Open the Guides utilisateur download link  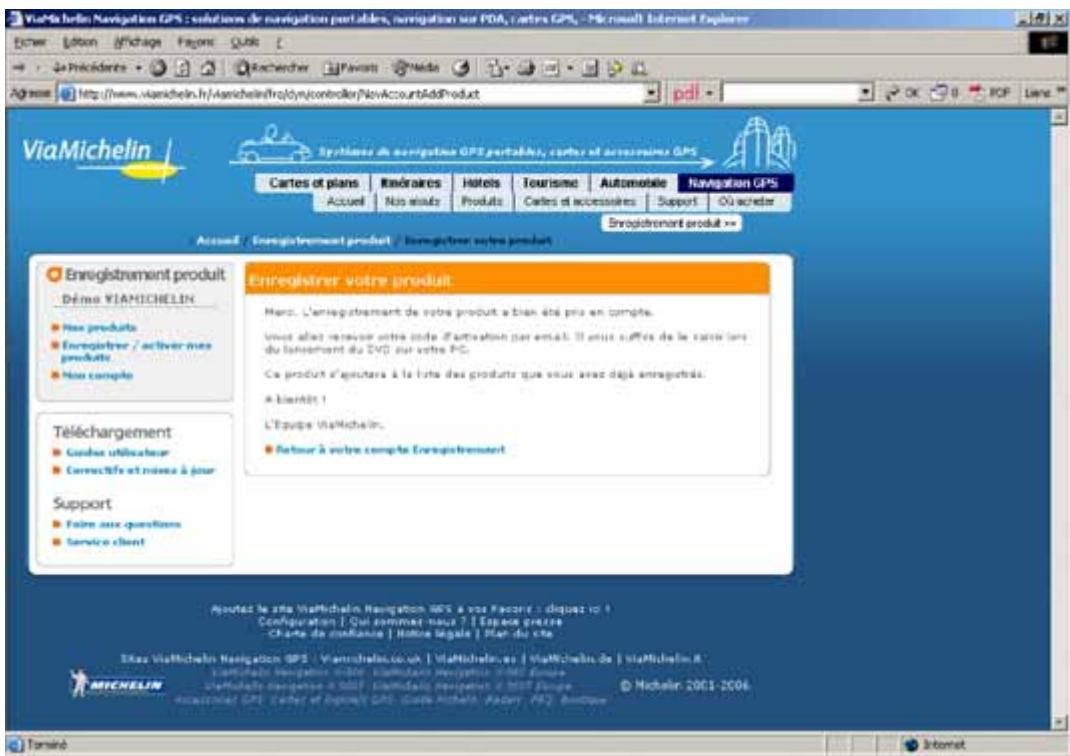(117, 452)
